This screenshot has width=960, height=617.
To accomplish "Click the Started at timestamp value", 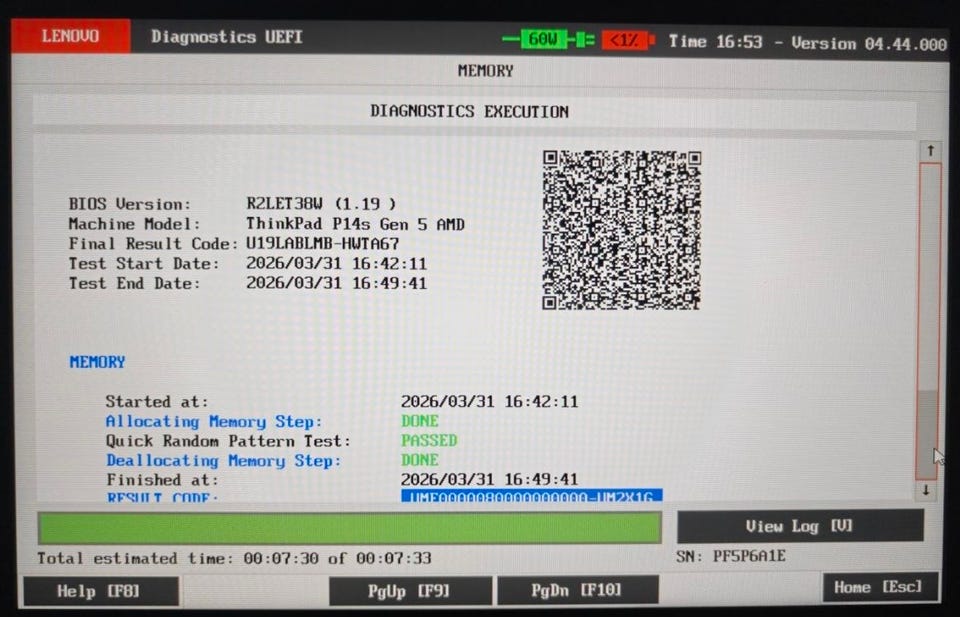I will [x=490, y=402].
